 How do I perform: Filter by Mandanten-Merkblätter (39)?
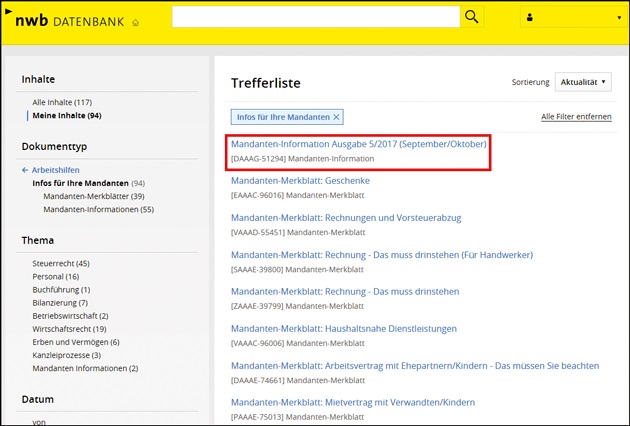93,197
